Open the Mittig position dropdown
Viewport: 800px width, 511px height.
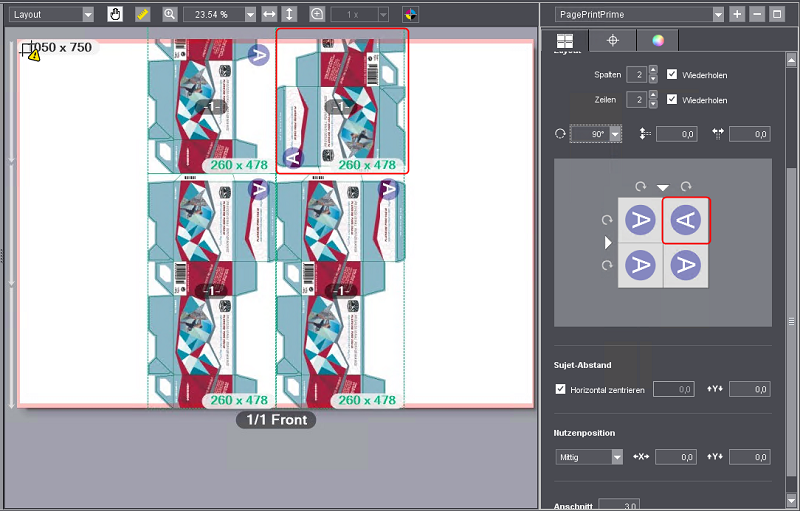(x=617, y=457)
